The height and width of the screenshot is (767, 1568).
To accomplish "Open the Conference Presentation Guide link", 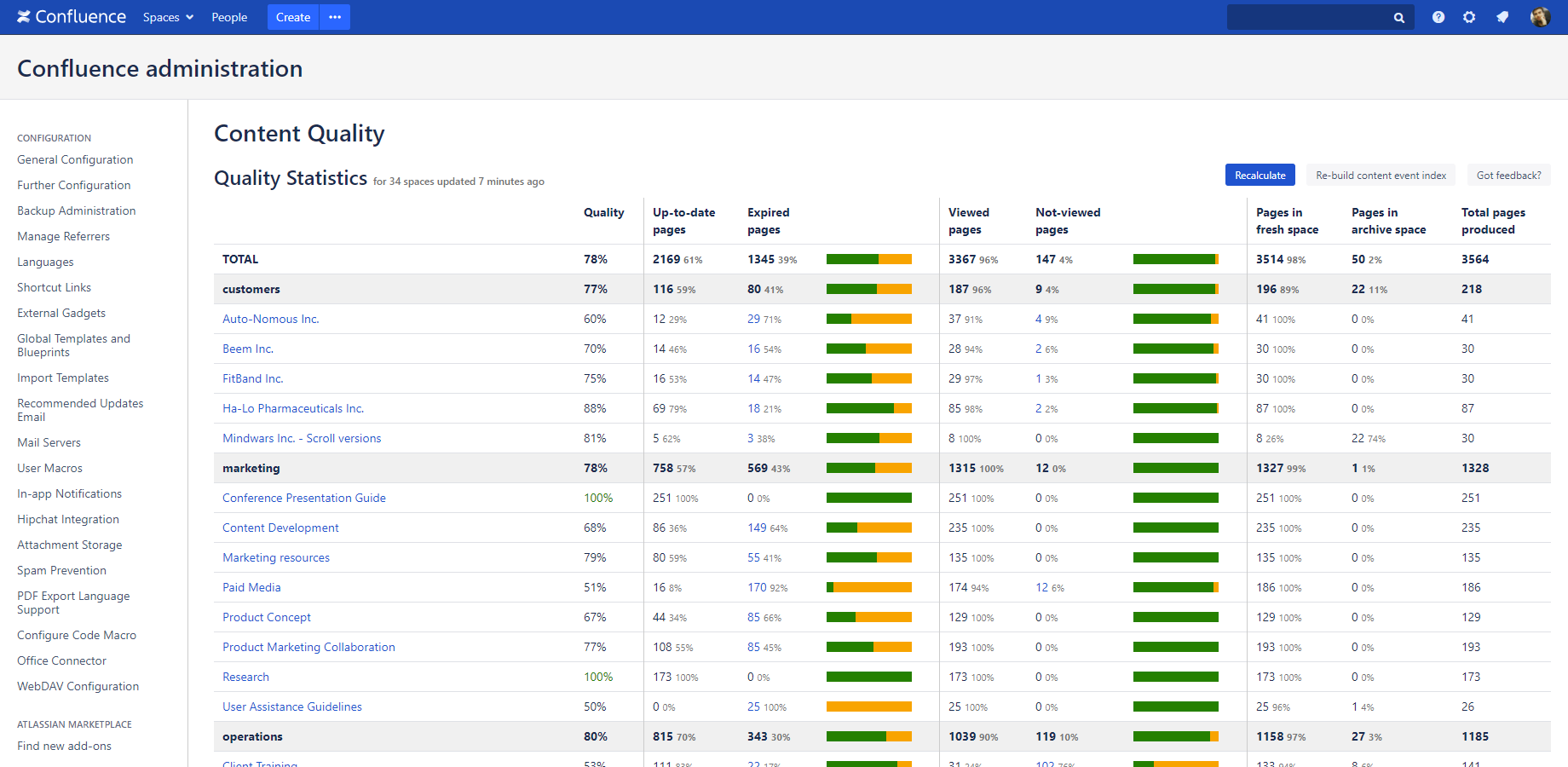I will point(304,498).
